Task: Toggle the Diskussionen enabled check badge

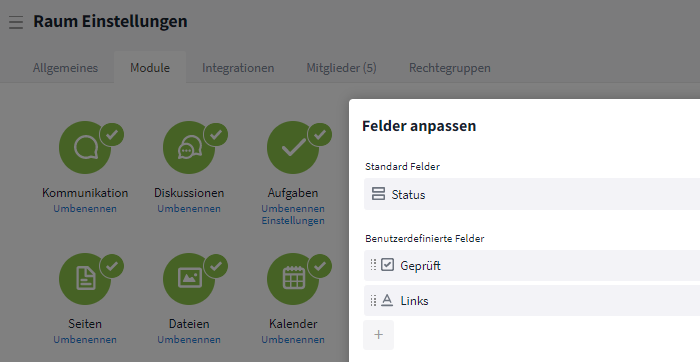Action: (x=216, y=134)
